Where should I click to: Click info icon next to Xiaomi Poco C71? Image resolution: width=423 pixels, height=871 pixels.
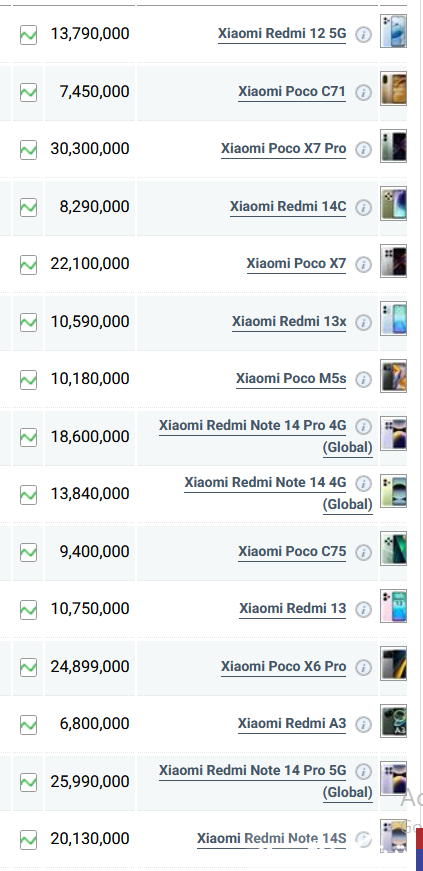click(x=363, y=92)
